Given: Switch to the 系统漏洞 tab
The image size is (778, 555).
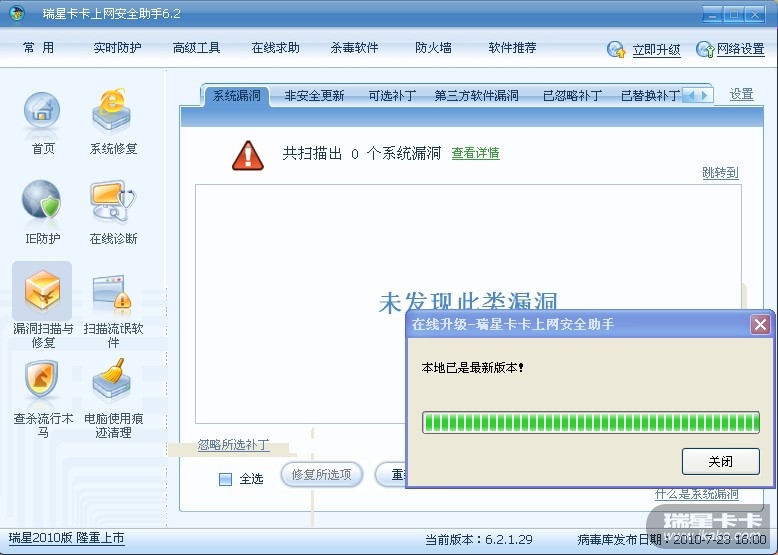Looking at the screenshot, I should tap(236, 96).
